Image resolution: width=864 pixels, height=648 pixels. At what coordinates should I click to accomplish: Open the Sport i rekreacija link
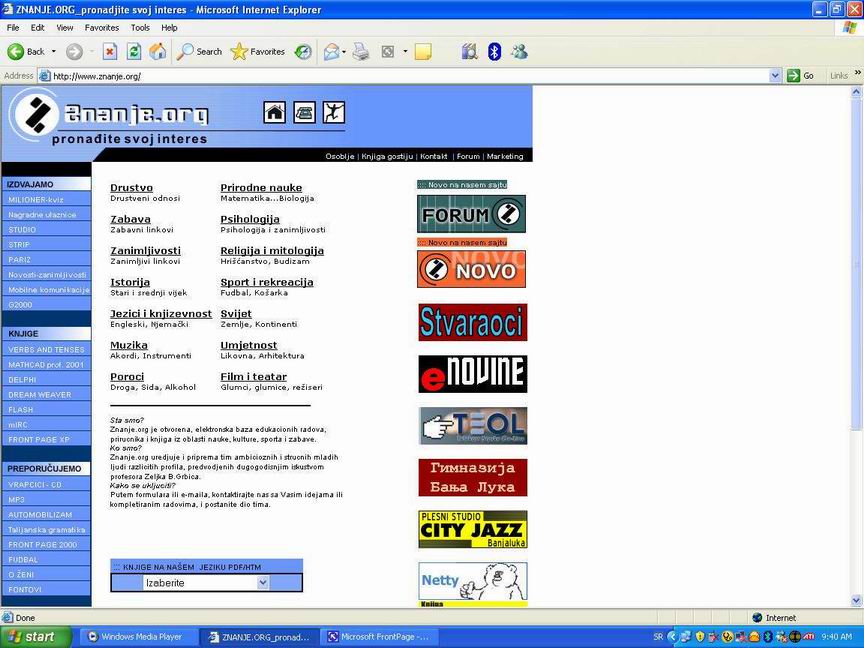pos(267,282)
